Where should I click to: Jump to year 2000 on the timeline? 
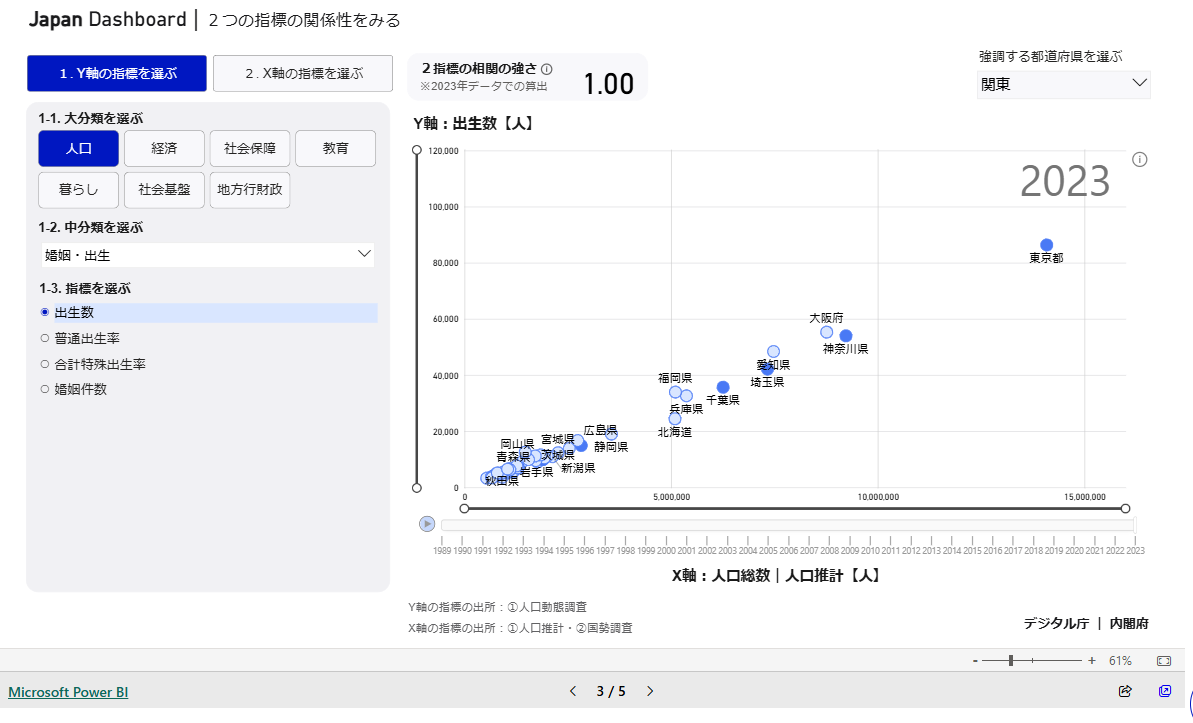click(666, 550)
